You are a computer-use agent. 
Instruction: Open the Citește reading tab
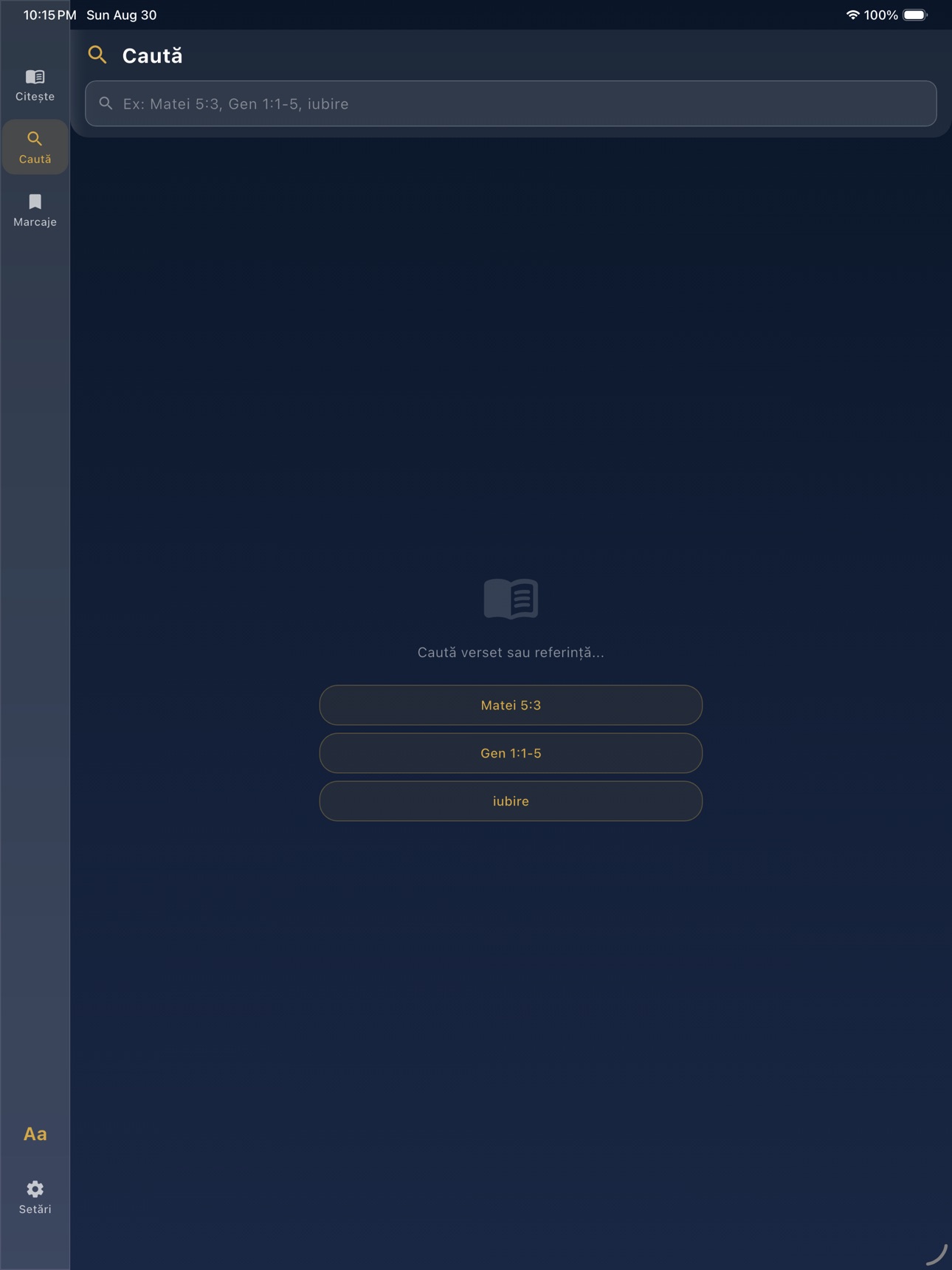click(35, 85)
